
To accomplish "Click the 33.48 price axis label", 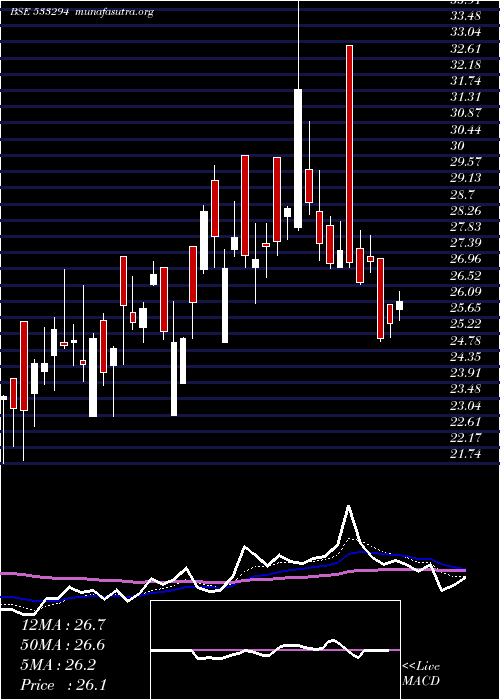I will pyautogui.click(x=466, y=16).
